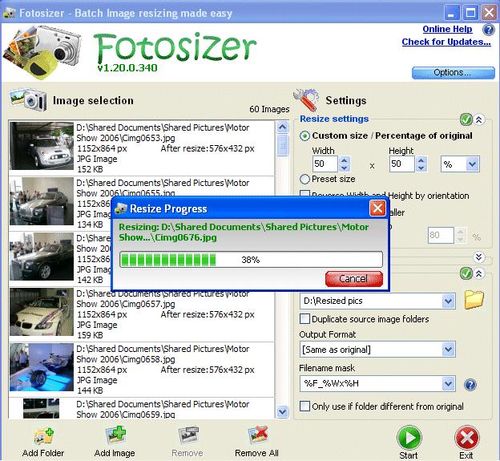Collapse the Resize settings section

[479, 119]
